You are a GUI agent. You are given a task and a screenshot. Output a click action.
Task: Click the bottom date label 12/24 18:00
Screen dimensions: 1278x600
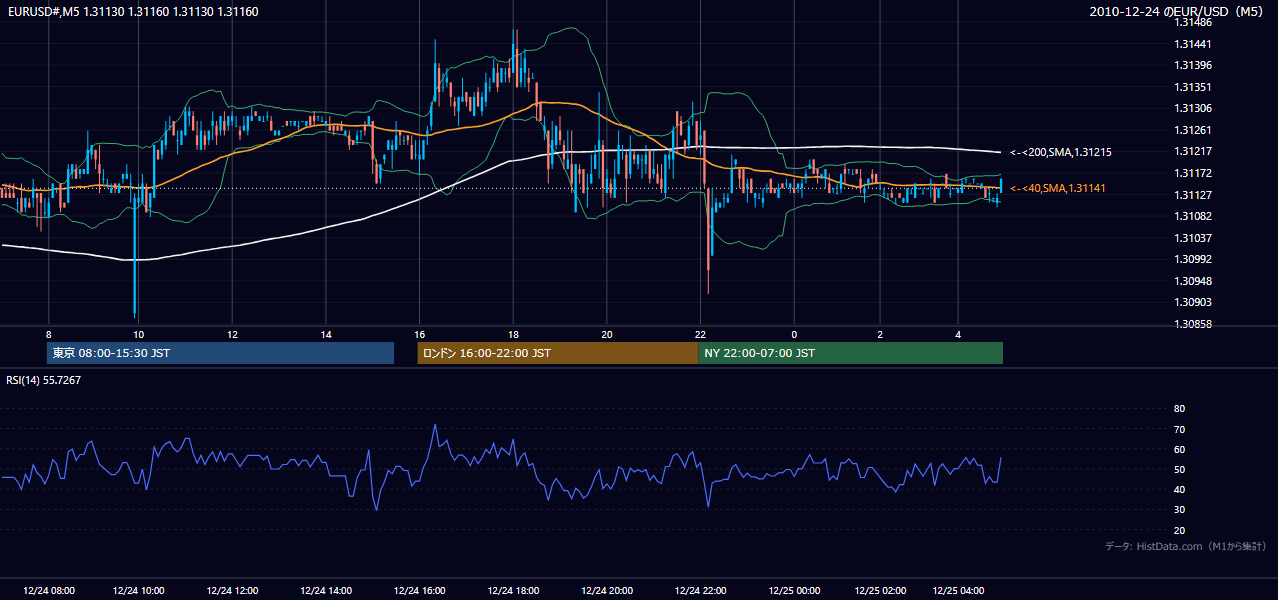pos(513,590)
